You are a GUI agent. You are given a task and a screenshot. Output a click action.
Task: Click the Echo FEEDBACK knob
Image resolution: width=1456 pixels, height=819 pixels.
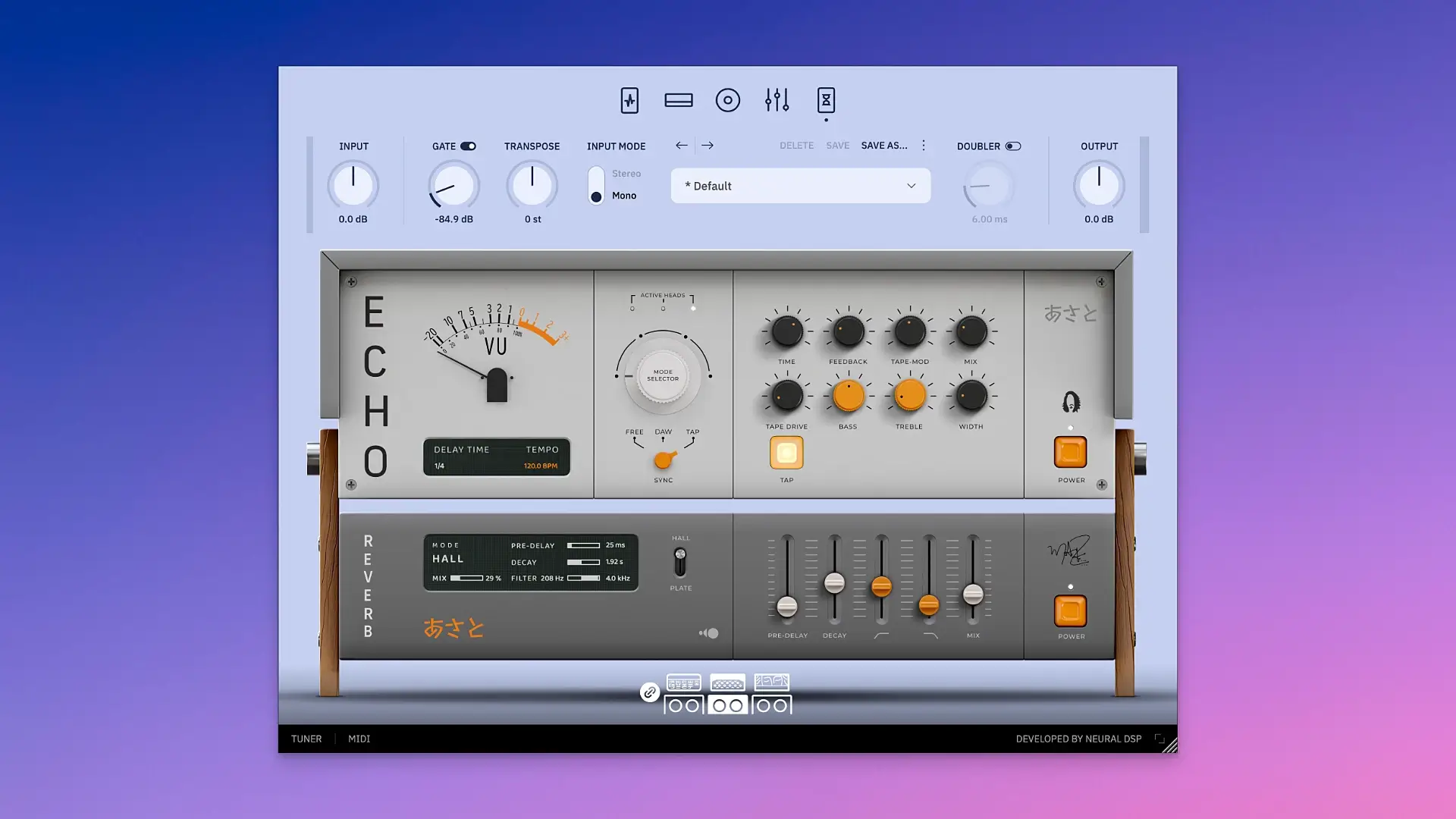[849, 331]
